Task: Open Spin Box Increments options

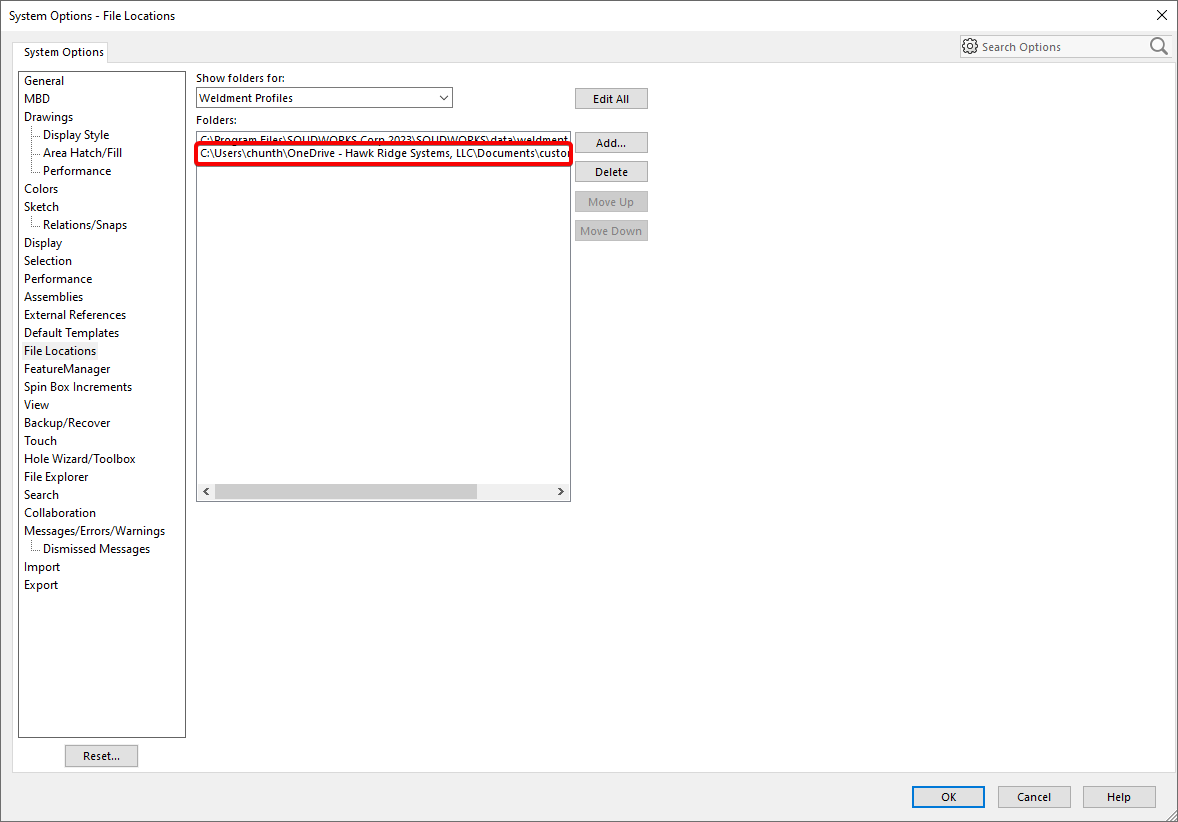Action: tap(78, 388)
